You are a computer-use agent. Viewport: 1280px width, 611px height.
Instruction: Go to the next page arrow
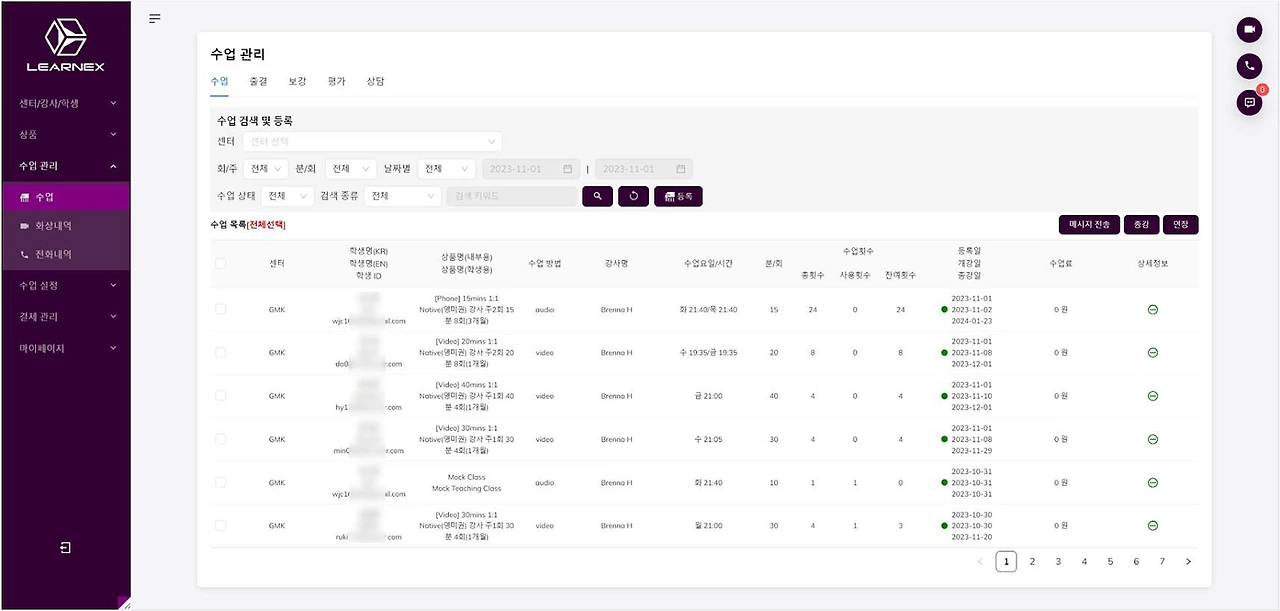pos(1188,562)
